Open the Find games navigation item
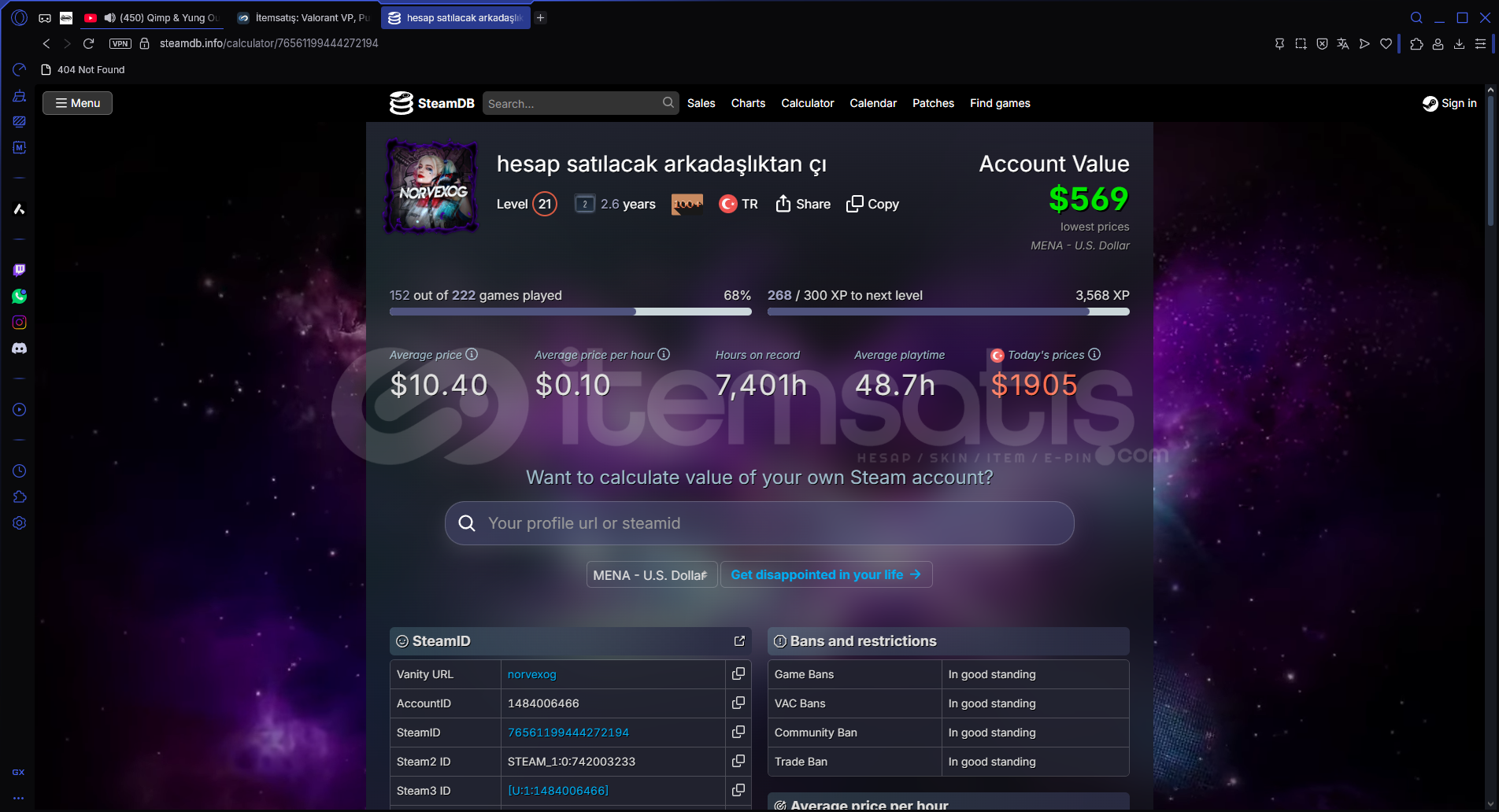This screenshot has width=1499, height=812. tap(1000, 103)
